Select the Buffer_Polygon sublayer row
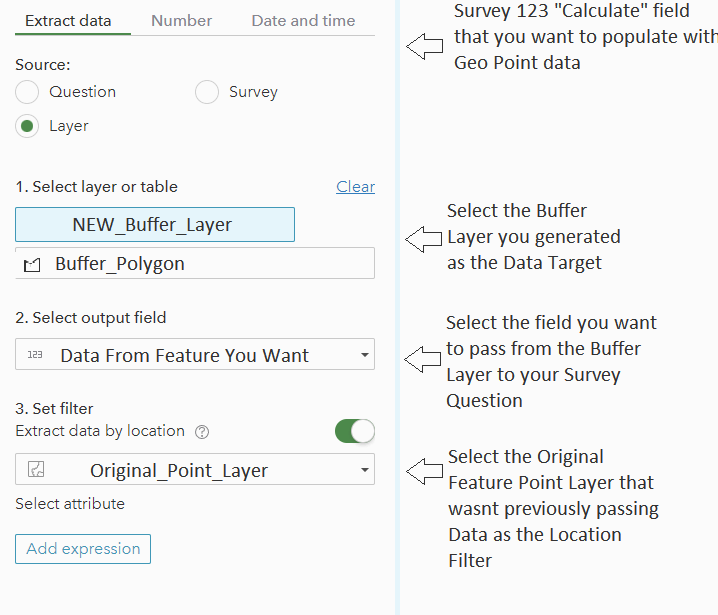Image resolution: width=718 pixels, height=615 pixels. [x=195, y=264]
